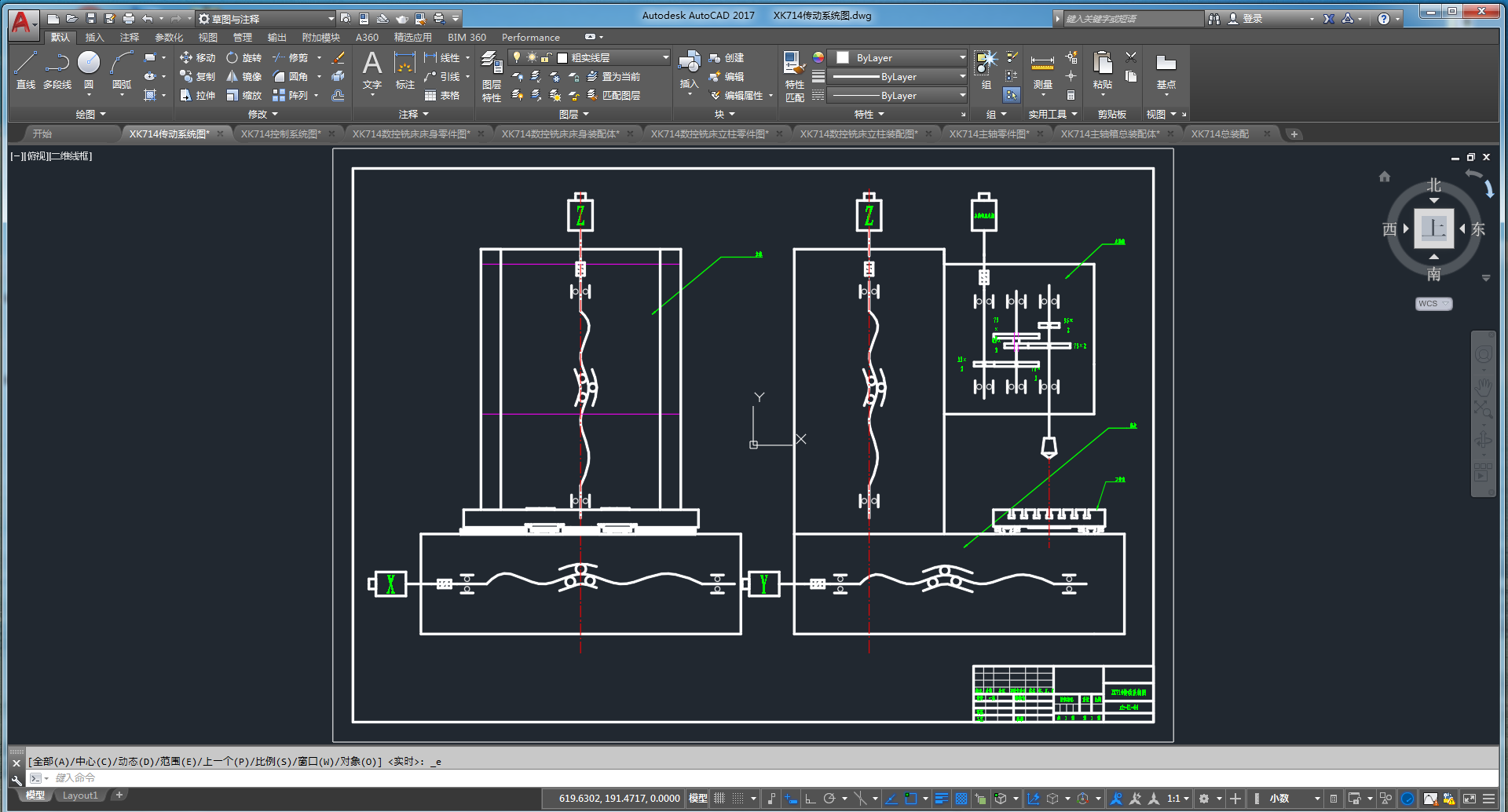Switch to Layout1 tab

click(x=80, y=796)
